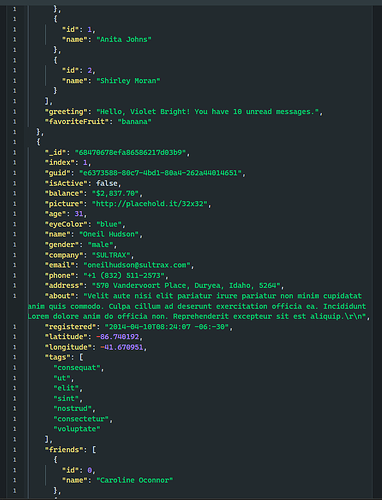Click the name value "Anita Johns"
Viewport: 382px width, 500px height.
click(124, 39)
